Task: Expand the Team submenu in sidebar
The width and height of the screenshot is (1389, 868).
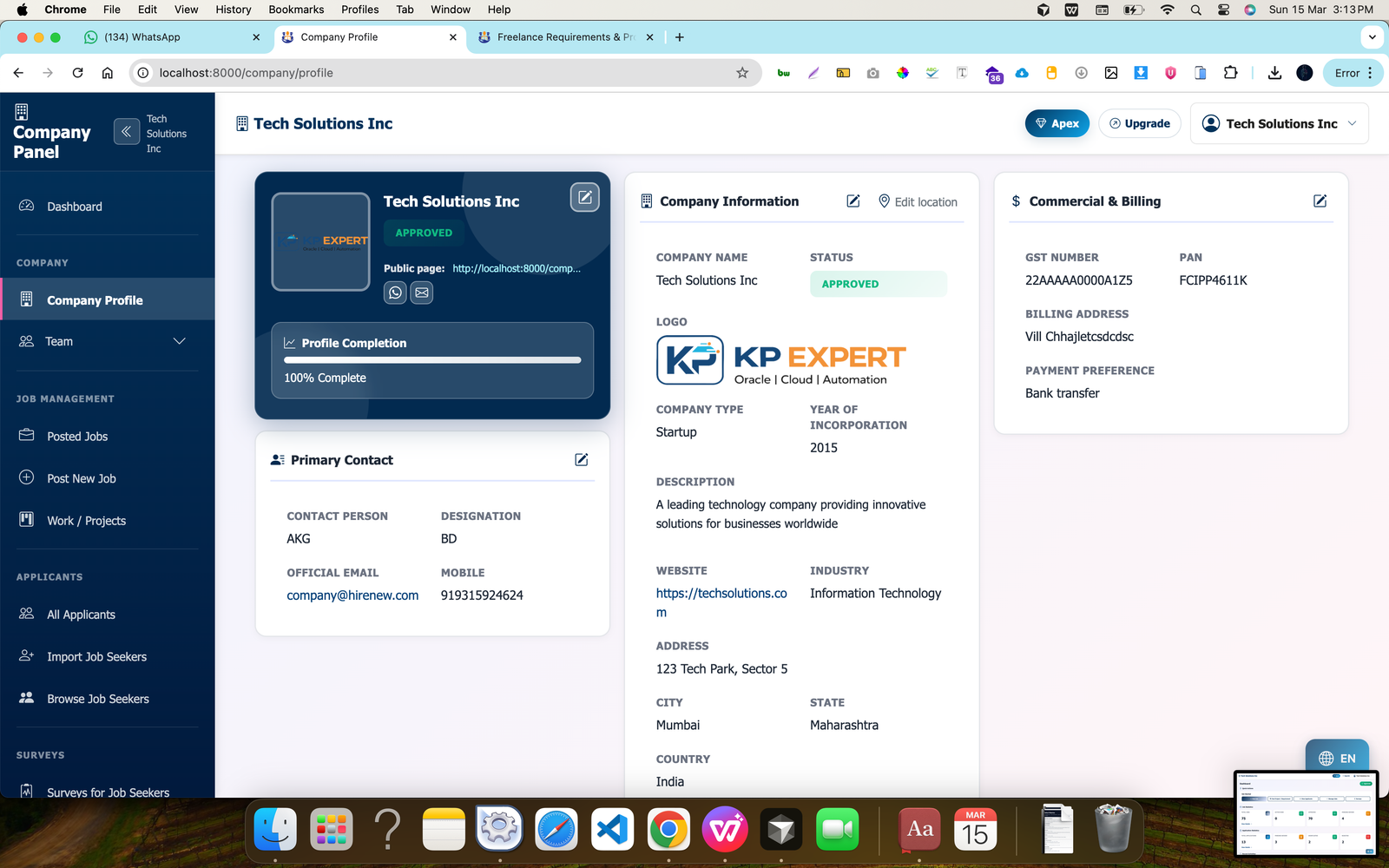Action: coord(179,341)
